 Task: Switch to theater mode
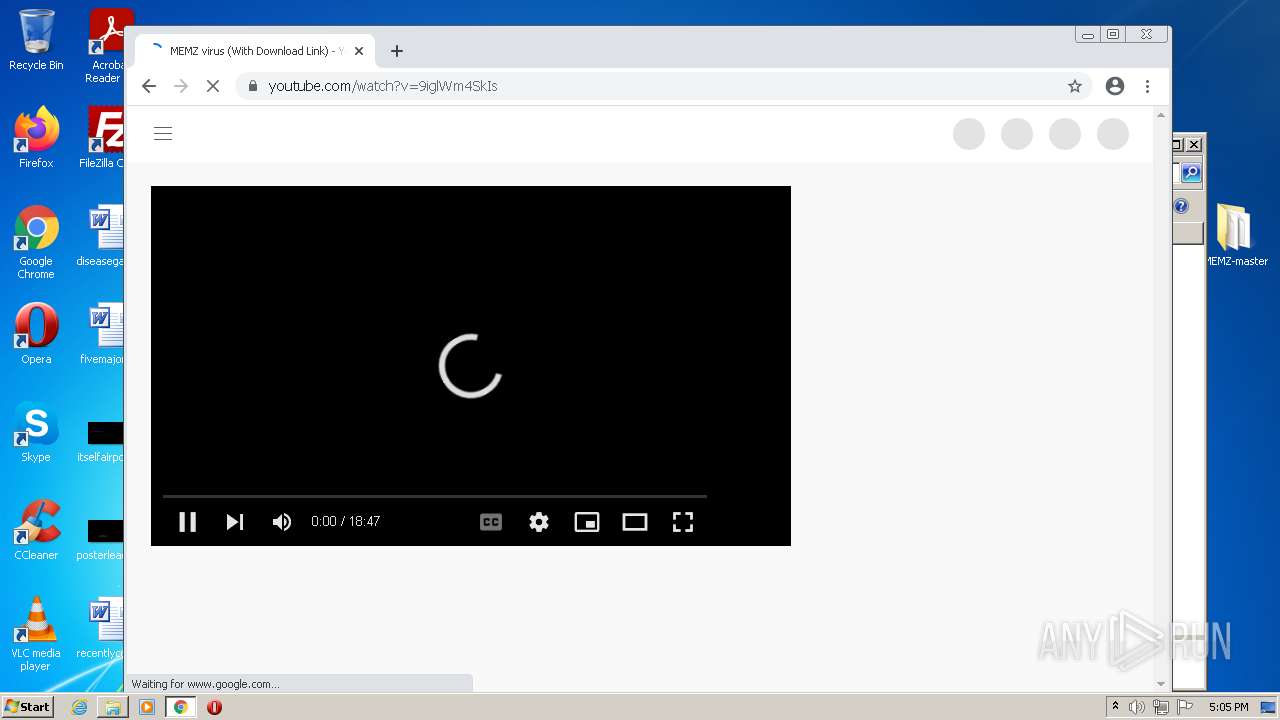[x=635, y=521]
